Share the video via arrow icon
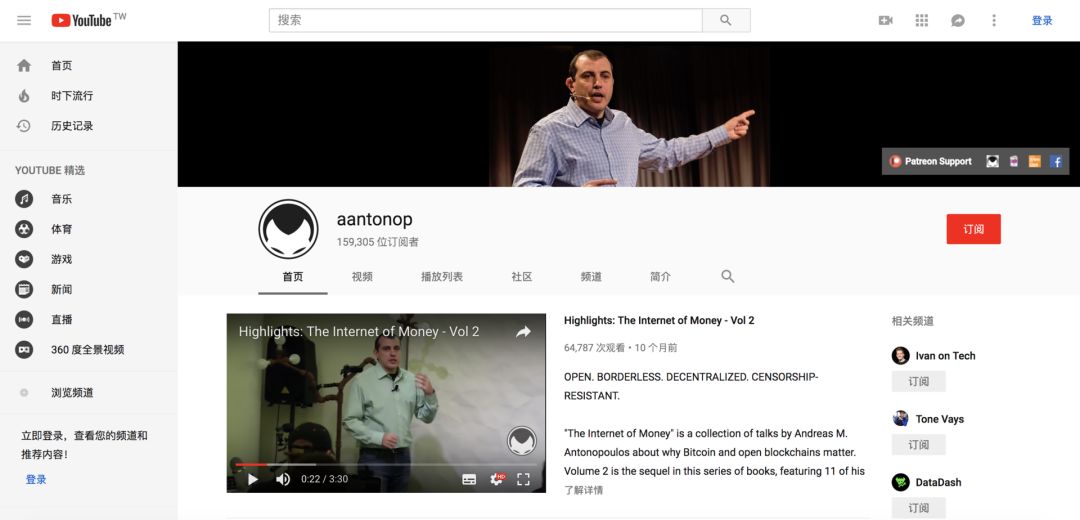 pyautogui.click(x=523, y=332)
